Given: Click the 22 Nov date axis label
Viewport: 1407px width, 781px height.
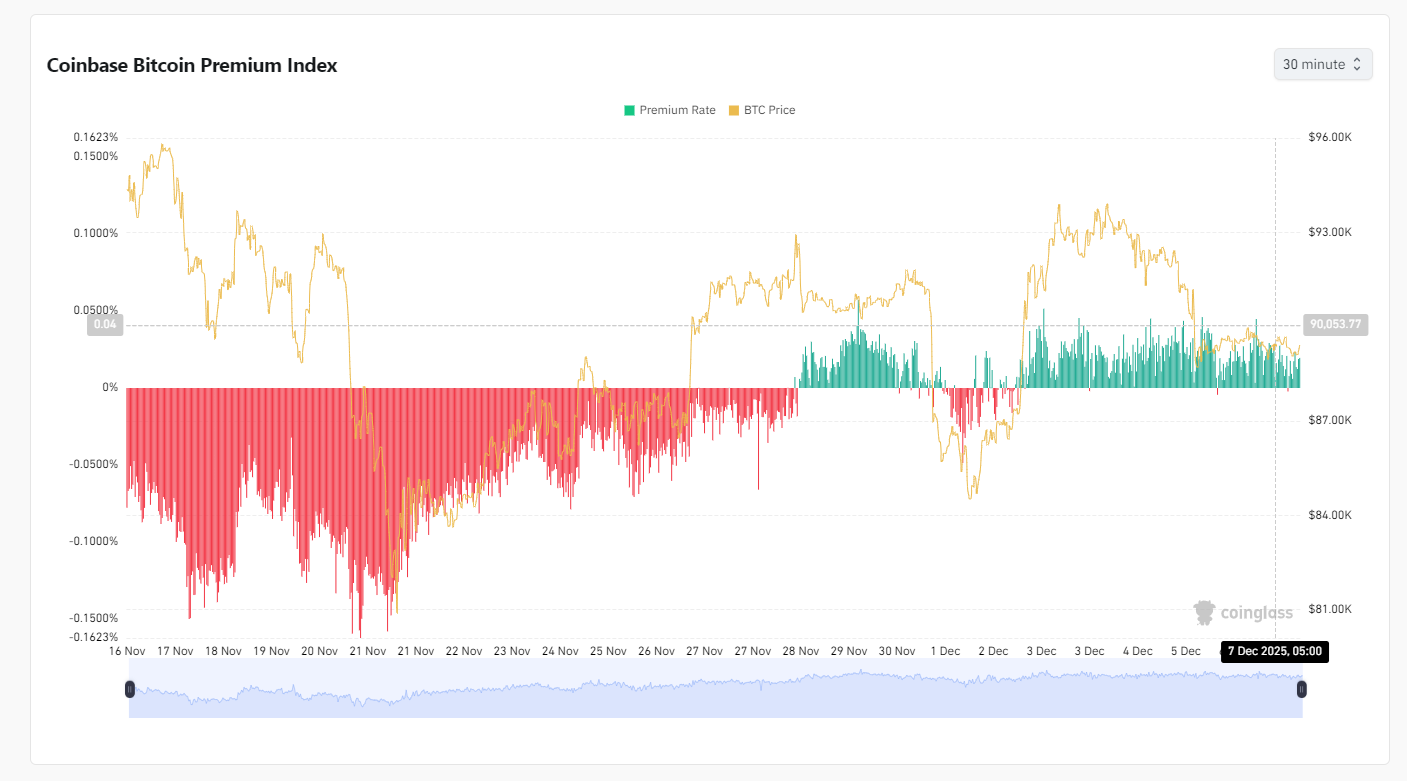Looking at the screenshot, I should click(x=464, y=651).
